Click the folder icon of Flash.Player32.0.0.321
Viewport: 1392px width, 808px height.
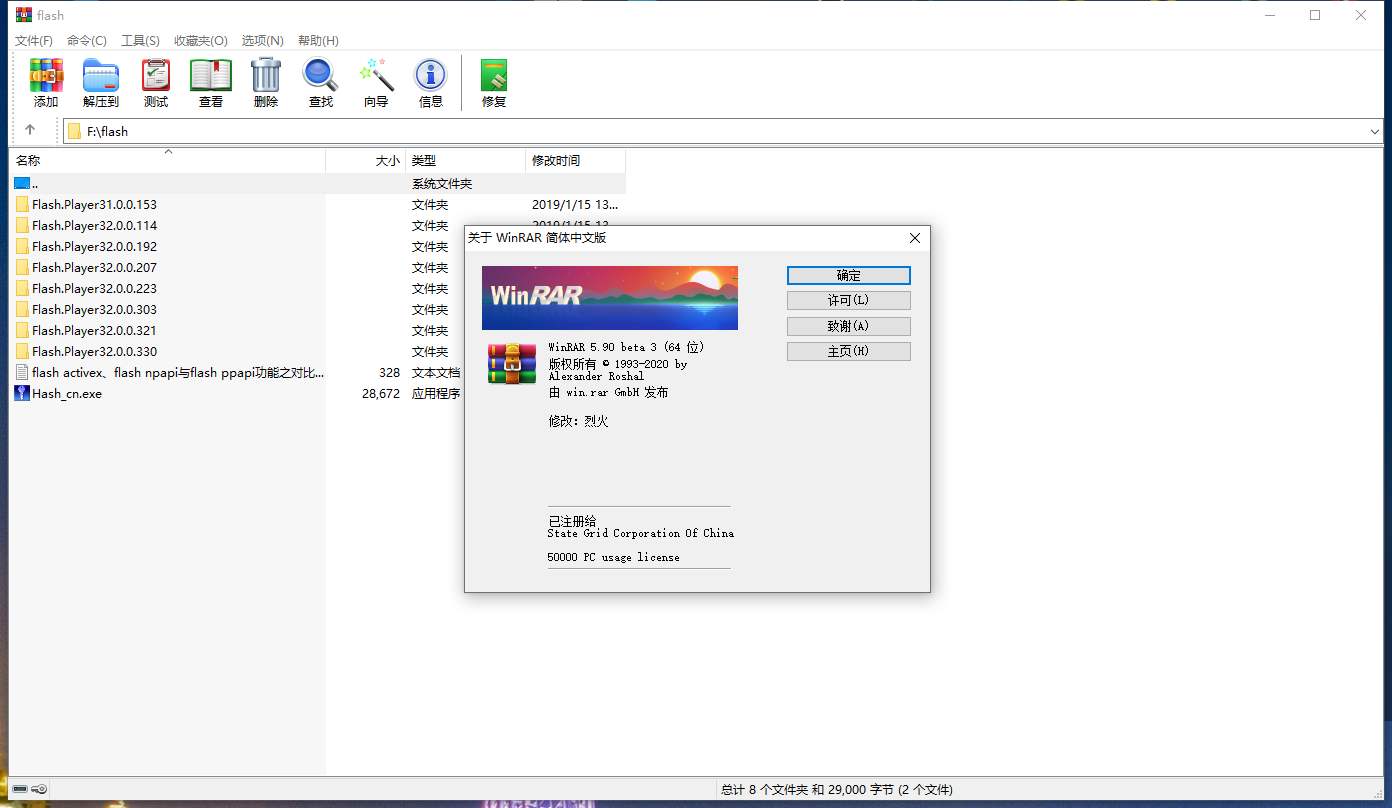[x=22, y=330]
